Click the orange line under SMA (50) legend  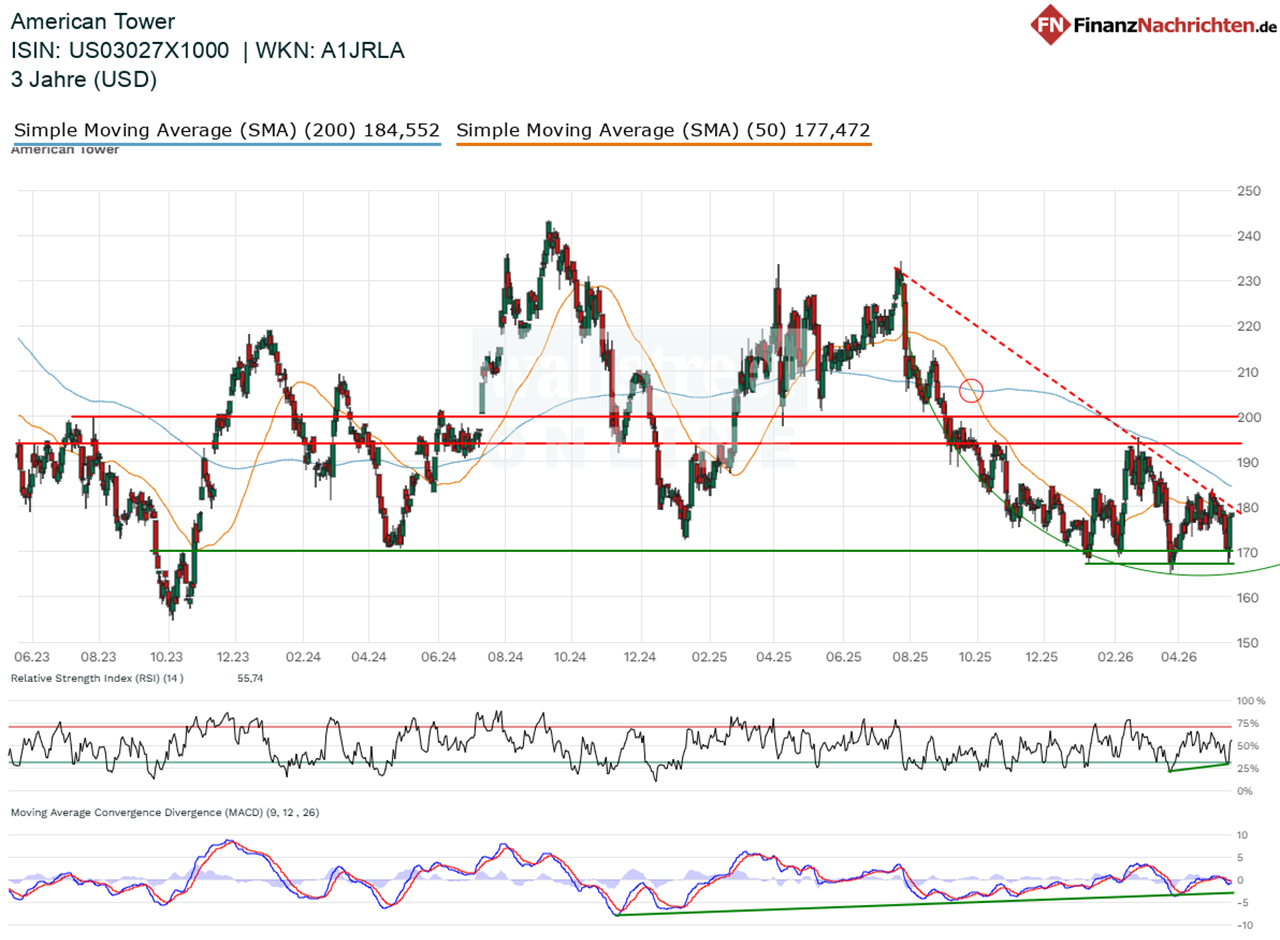[x=663, y=144]
